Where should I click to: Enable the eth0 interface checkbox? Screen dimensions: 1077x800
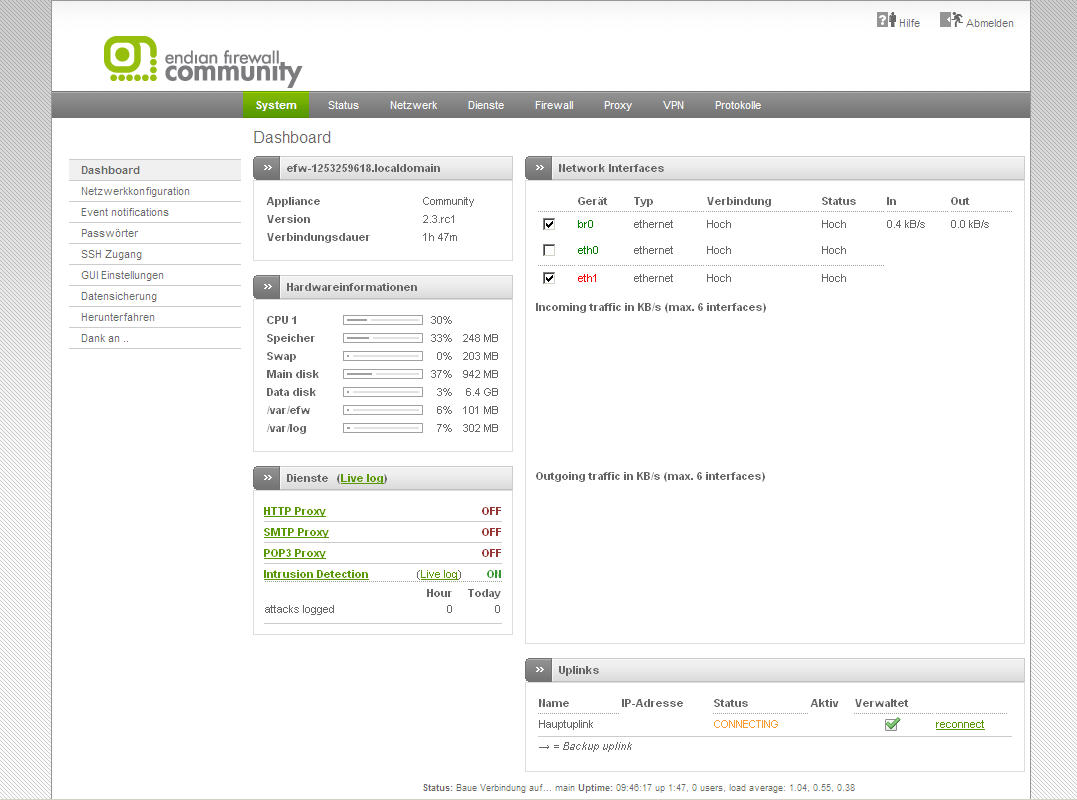coord(549,250)
